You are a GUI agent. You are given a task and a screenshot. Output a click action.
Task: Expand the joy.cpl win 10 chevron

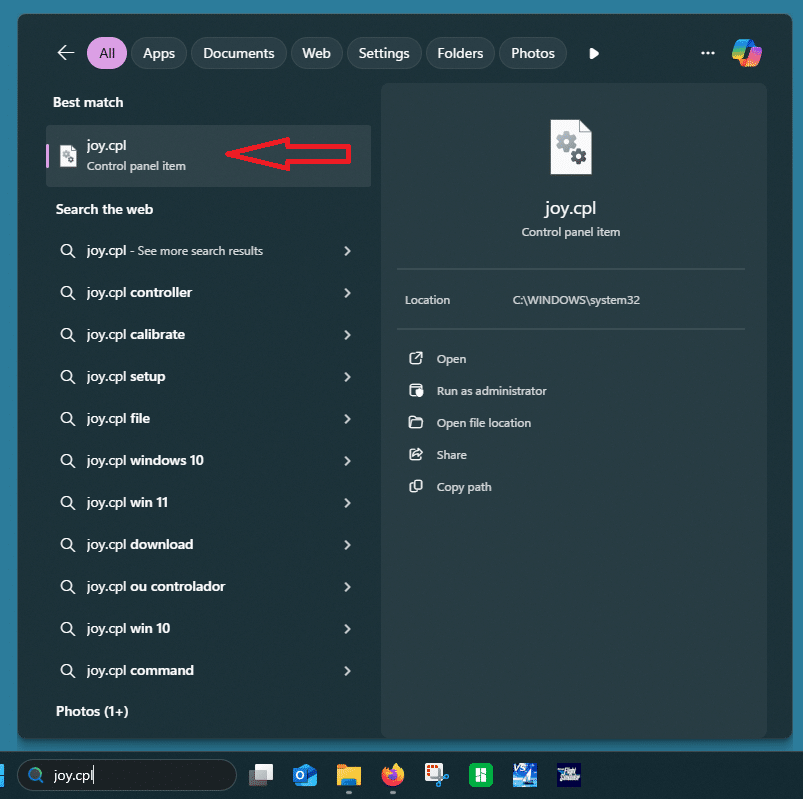coord(347,629)
